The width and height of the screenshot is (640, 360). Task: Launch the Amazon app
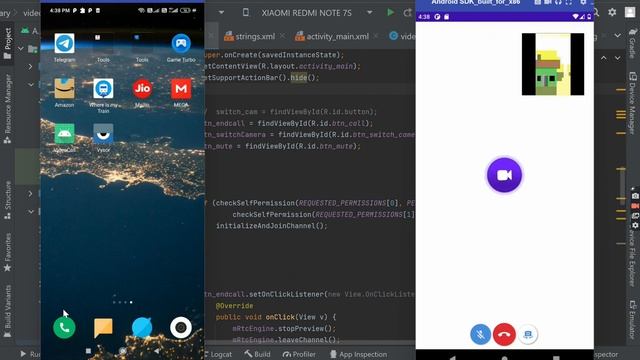click(x=64, y=89)
